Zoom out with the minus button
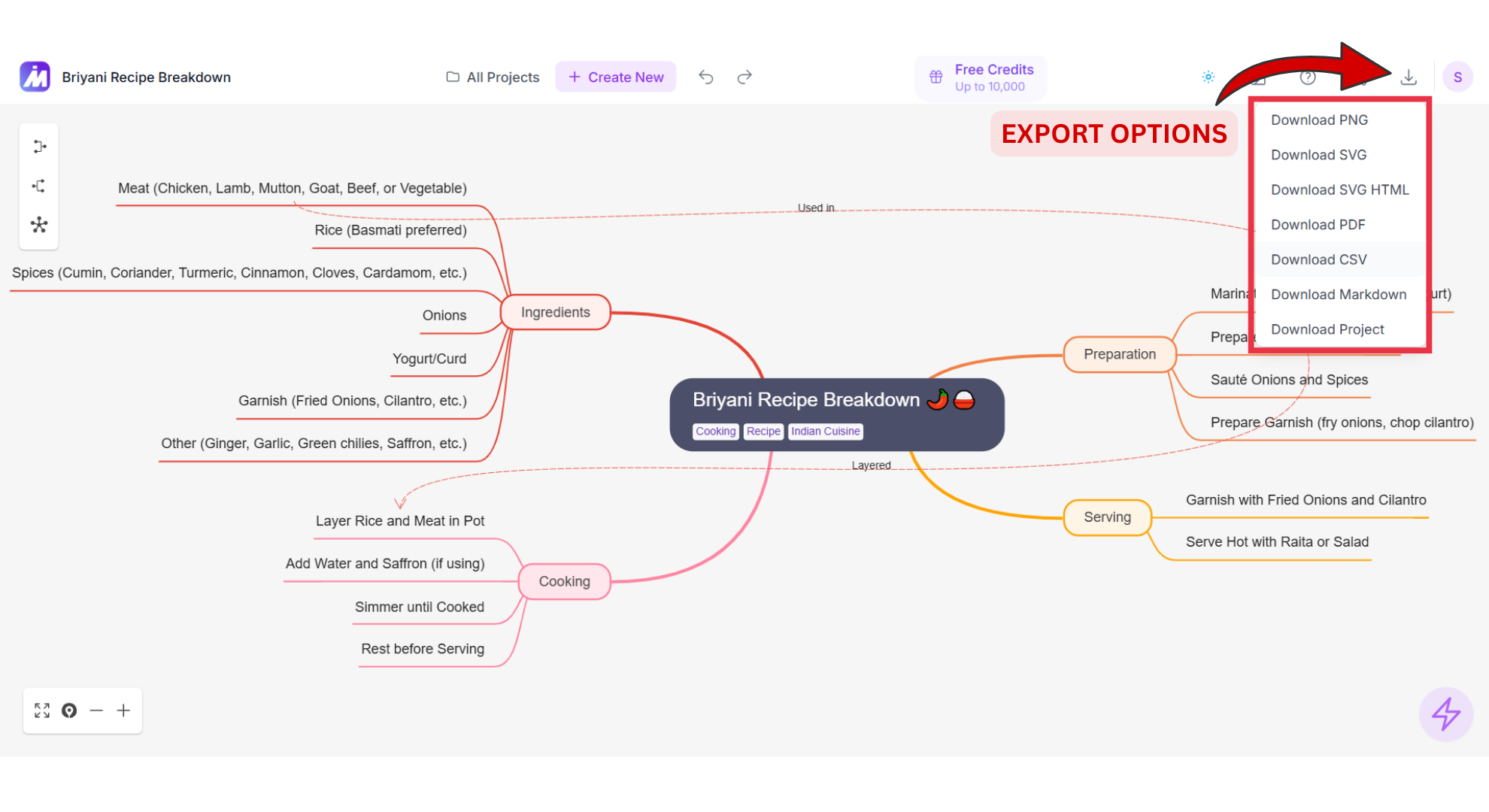Image resolution: width=1489 pixels, height=812 pixels. click(96, 710)
